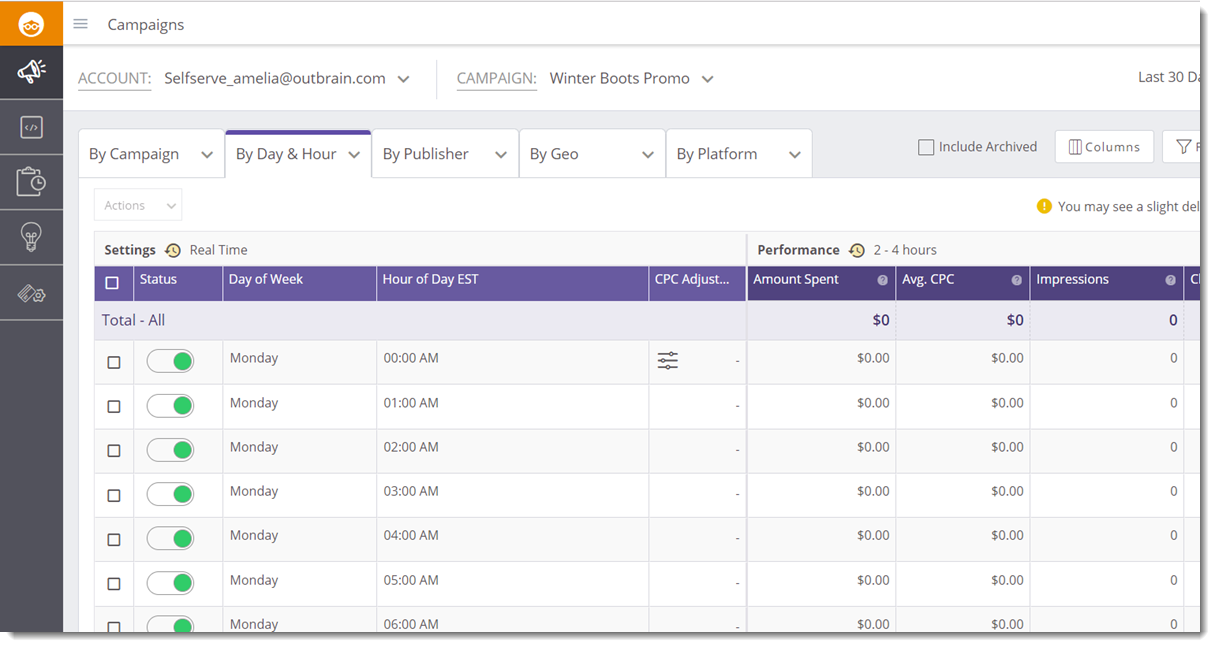This screenshot has height=647, width=1215.
Task: Switch to the By Publisher tab
Action: pos(444,154)
